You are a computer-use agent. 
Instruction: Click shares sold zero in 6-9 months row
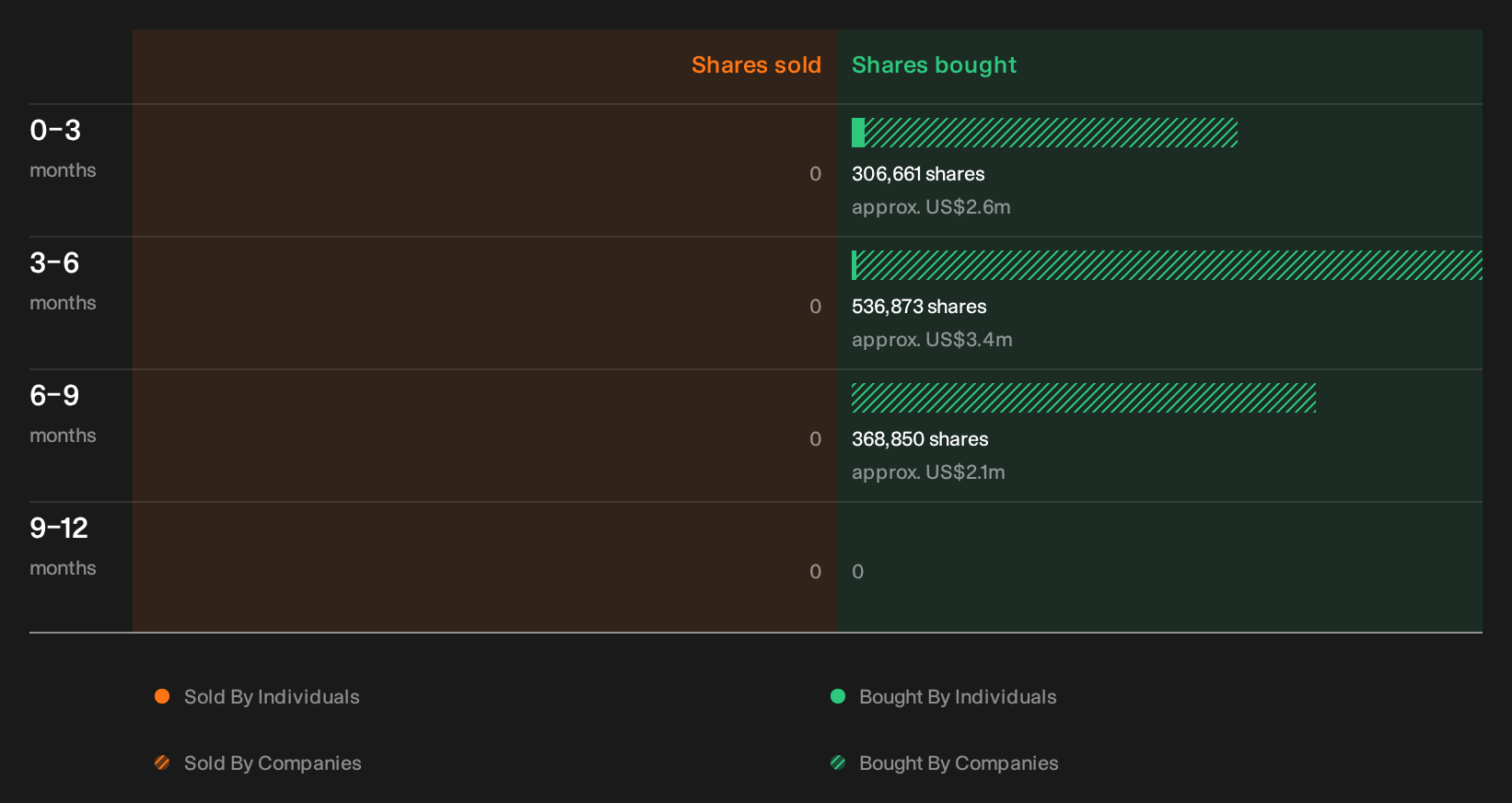pos(815,439)
